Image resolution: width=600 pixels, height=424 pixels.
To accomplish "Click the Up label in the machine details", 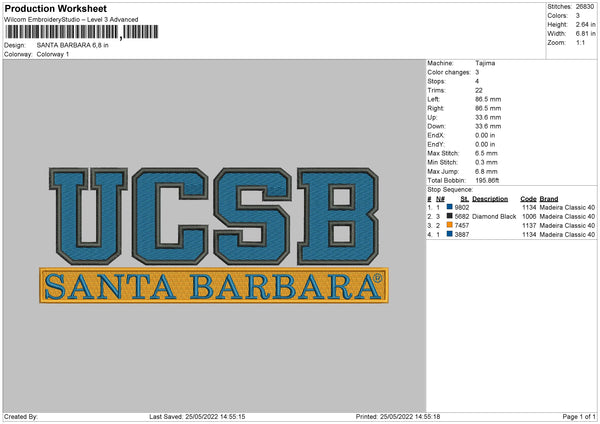I will pos(432,117).
